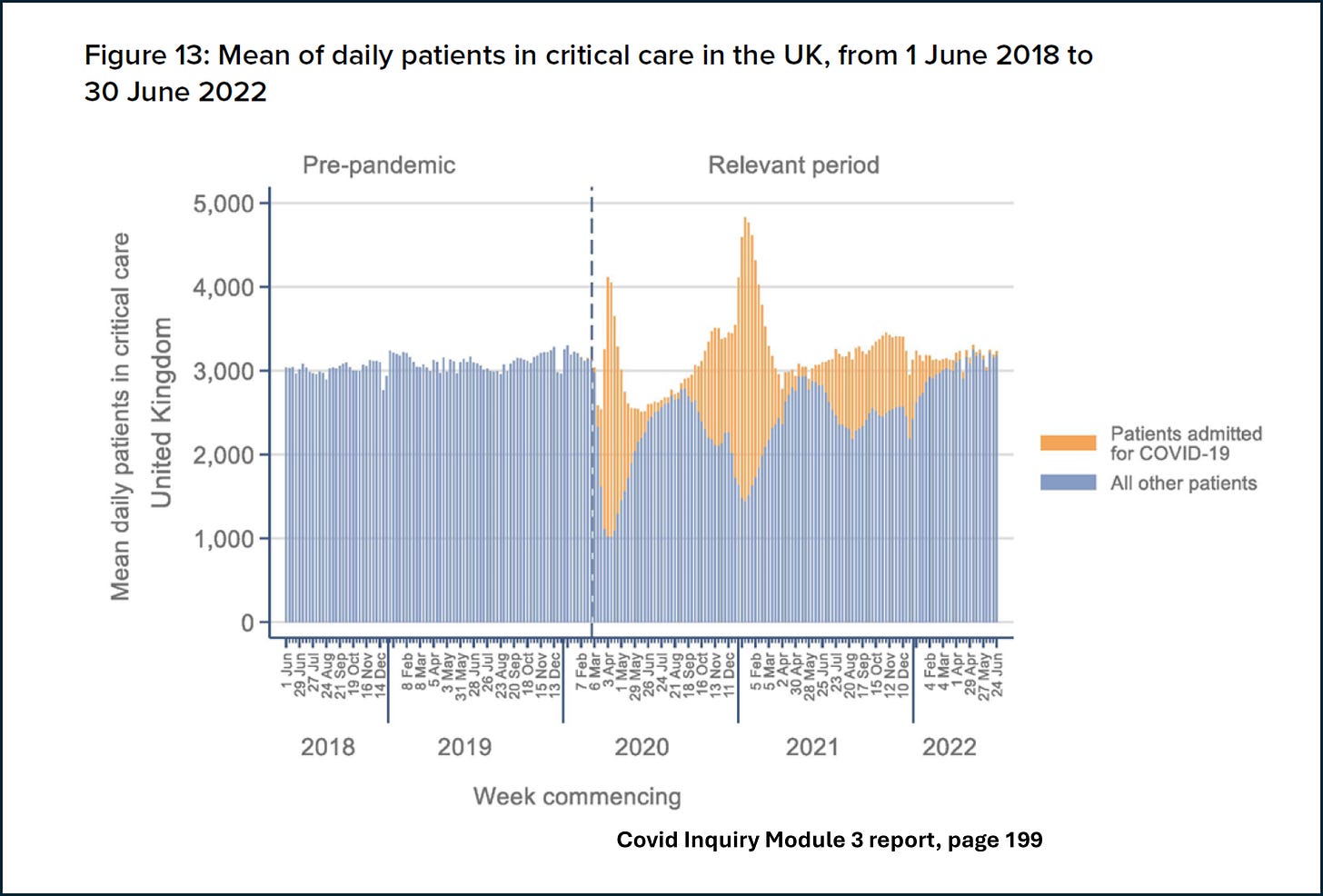Click the 2022 year label
The height and width of the screenshot is (896, 1323).
(950, 747)
